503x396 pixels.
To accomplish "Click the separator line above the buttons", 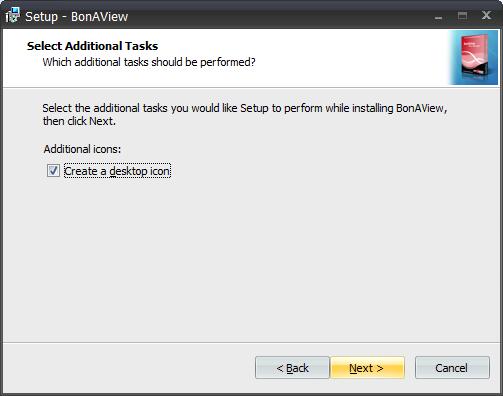I will pos(251,342).
